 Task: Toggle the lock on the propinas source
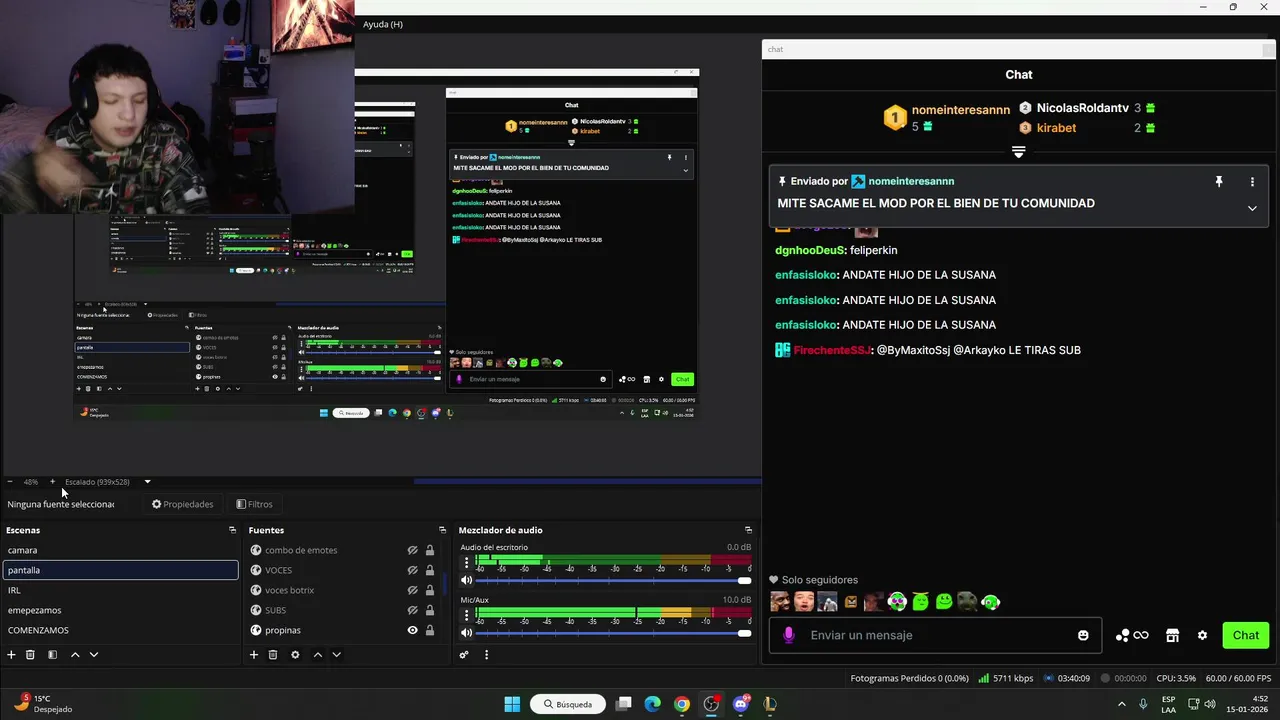pos(430,630)
